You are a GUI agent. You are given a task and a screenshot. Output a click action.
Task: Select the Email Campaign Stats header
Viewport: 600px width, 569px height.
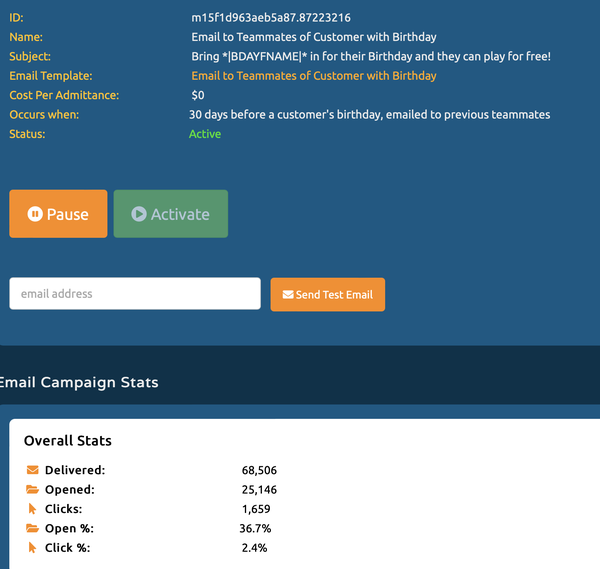[x=78, y=382]
